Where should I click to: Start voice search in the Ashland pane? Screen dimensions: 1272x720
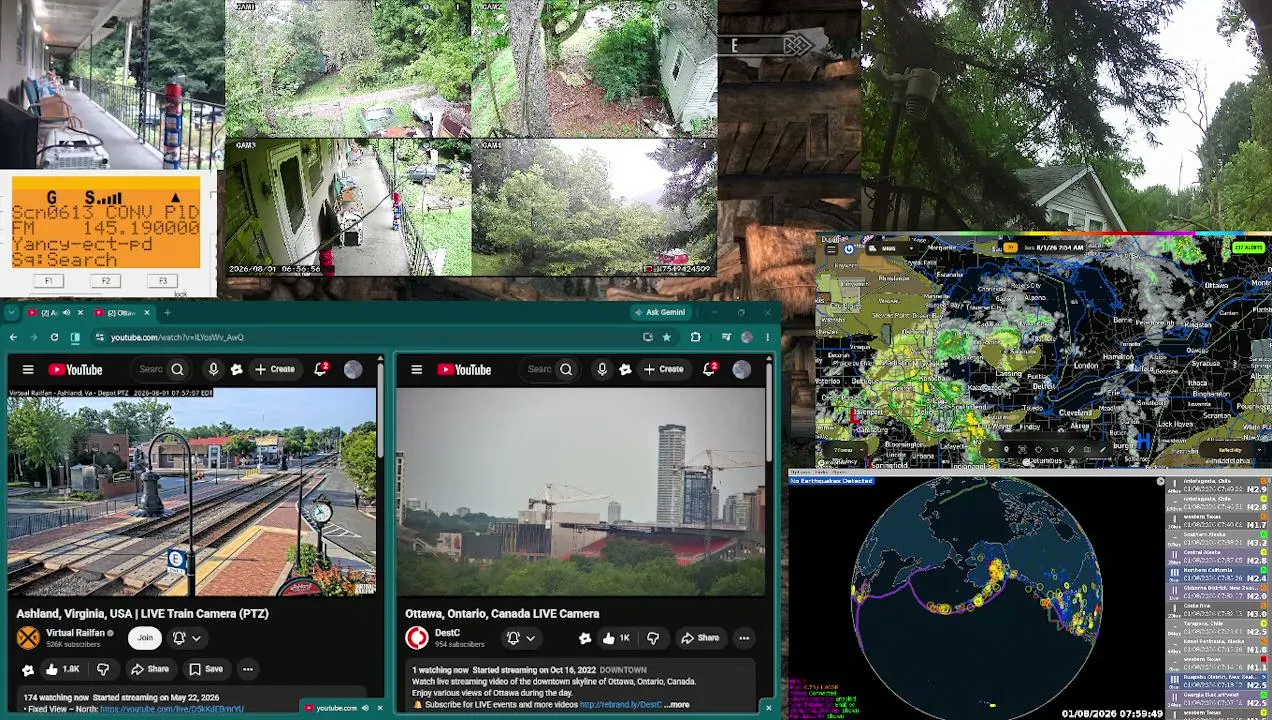point(213,370)
